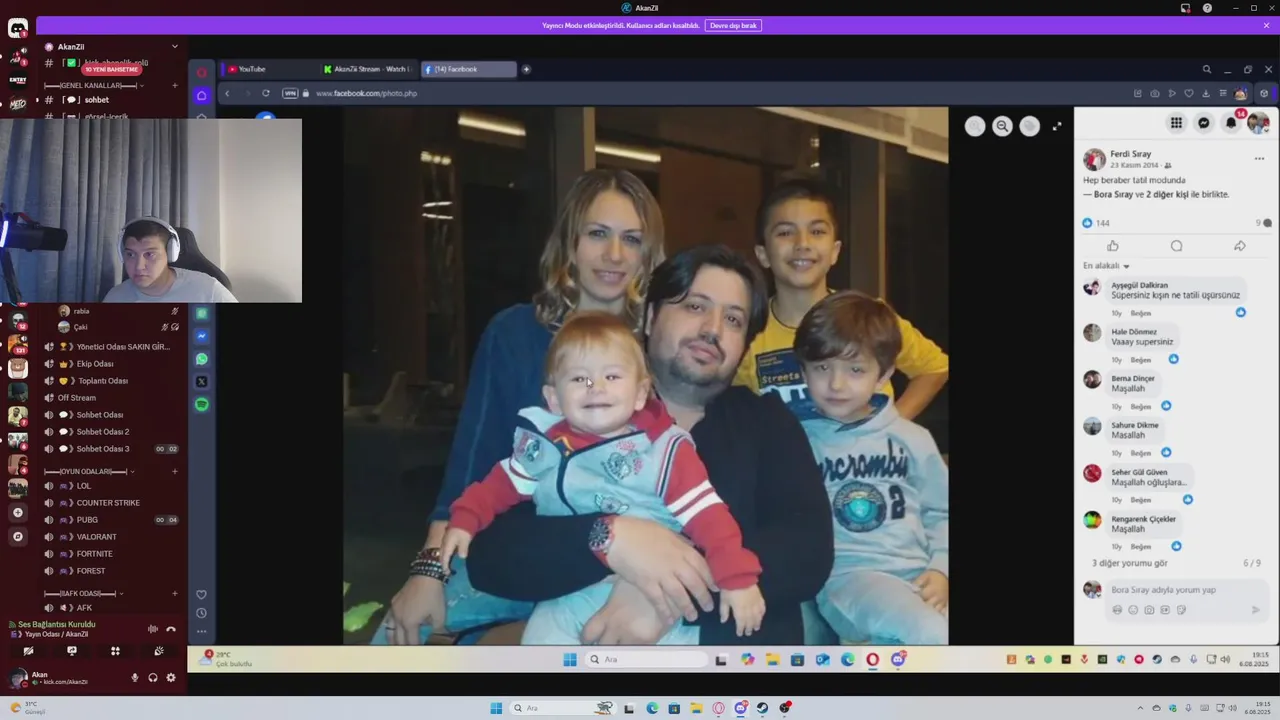
Task: Explore discoverable Discord servers
Action: tap(17, 536)
